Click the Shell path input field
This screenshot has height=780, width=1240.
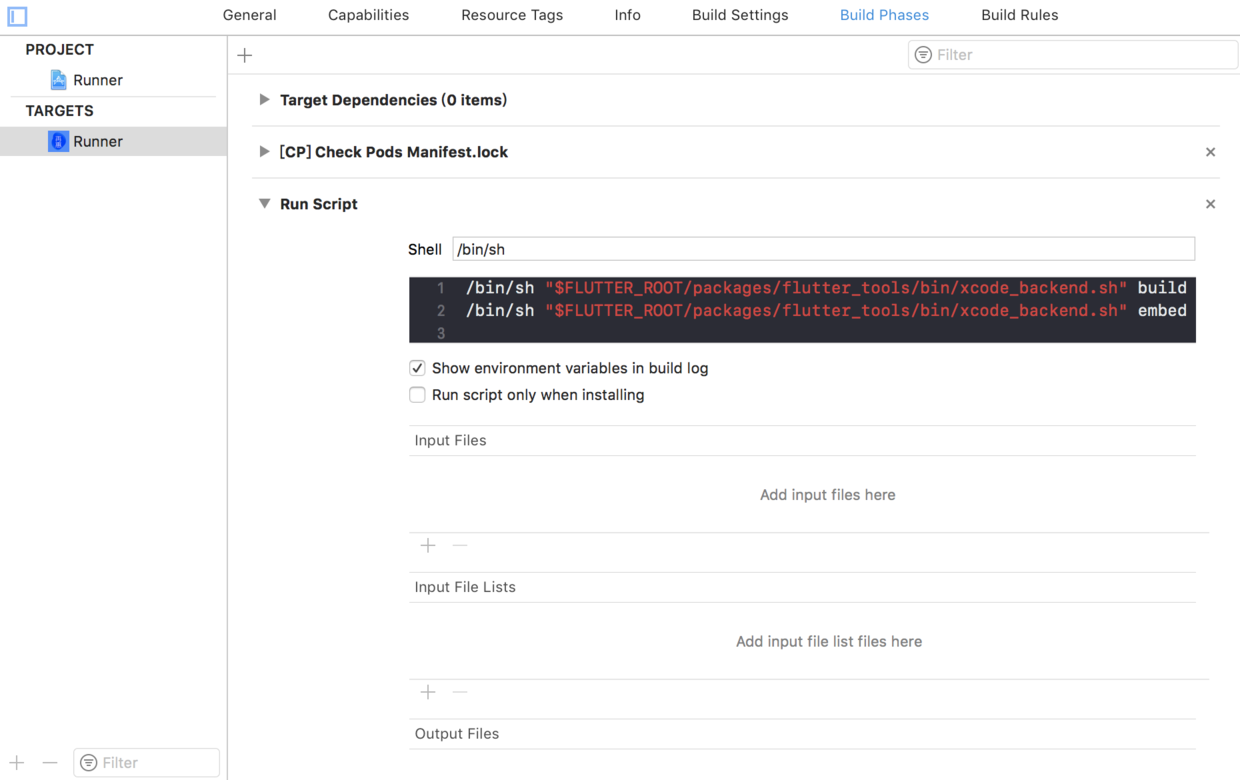823,249
